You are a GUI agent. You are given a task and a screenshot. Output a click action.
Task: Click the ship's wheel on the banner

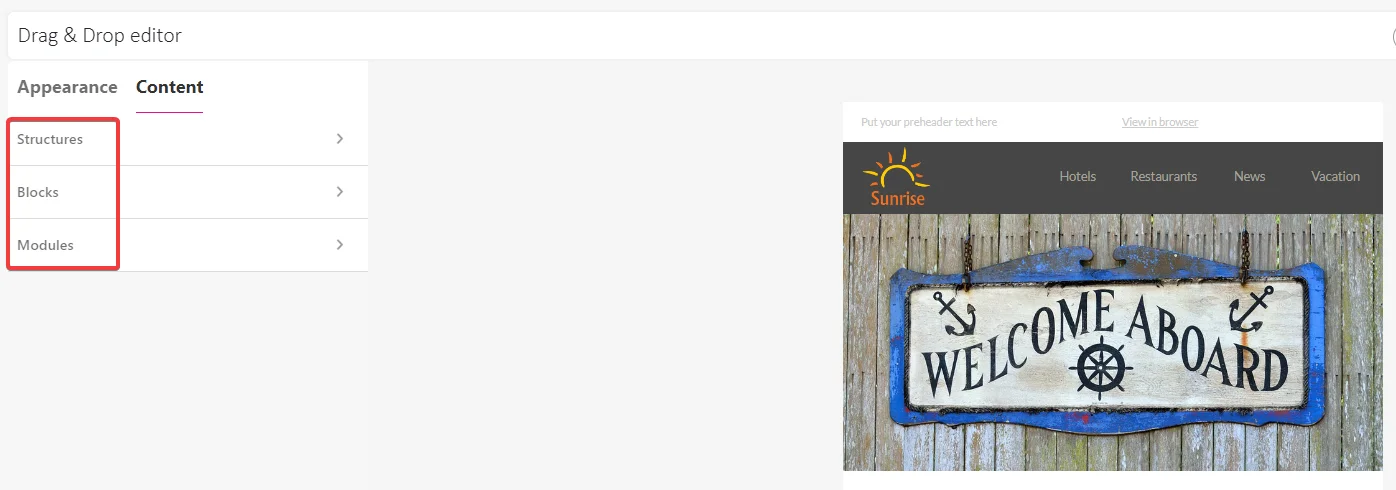[x=1101, y=368]
